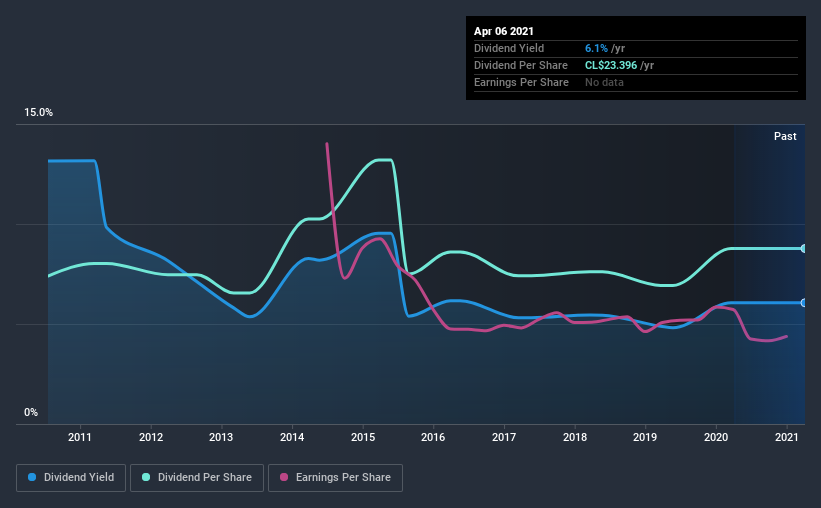This screenshot has height=508, width=821.
Task: Click the Earnings Per Share No data row
Action: pos(636,82)
